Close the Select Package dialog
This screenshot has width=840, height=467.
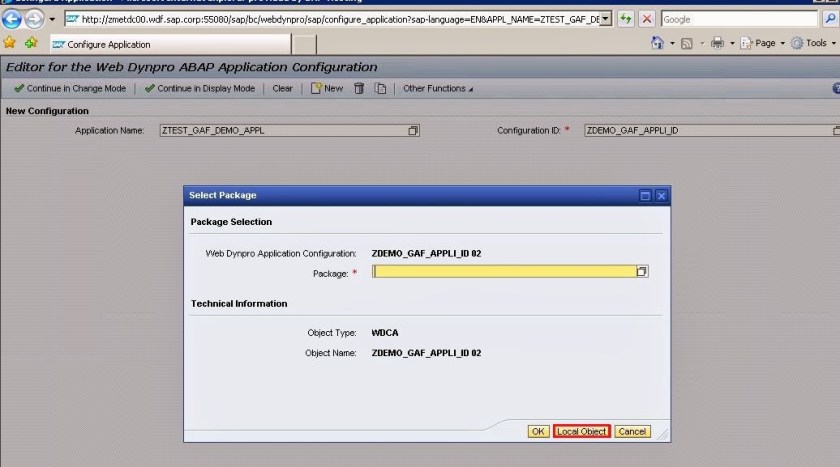(661, 195)
